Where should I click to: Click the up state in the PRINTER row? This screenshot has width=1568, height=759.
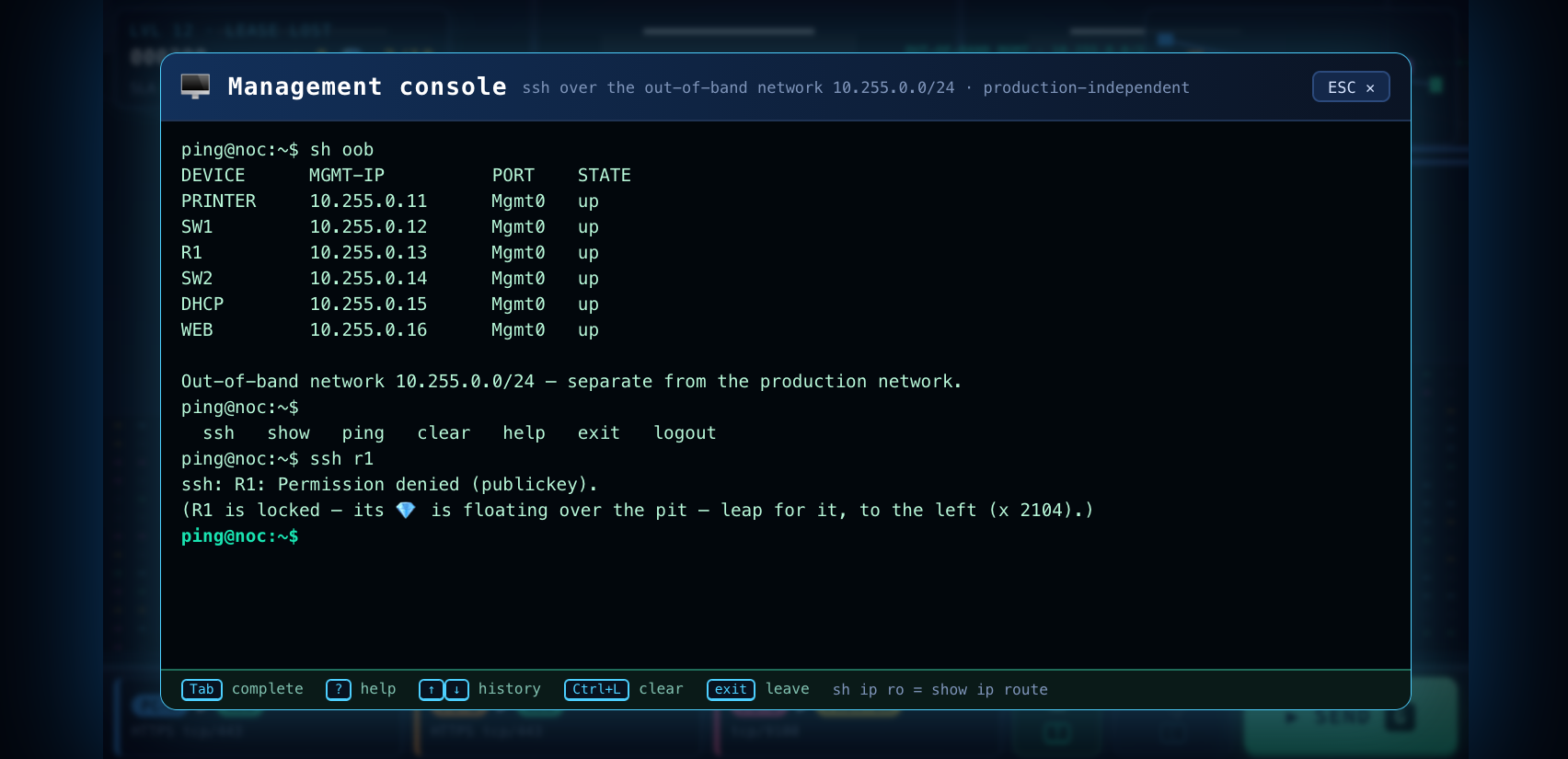588,201
